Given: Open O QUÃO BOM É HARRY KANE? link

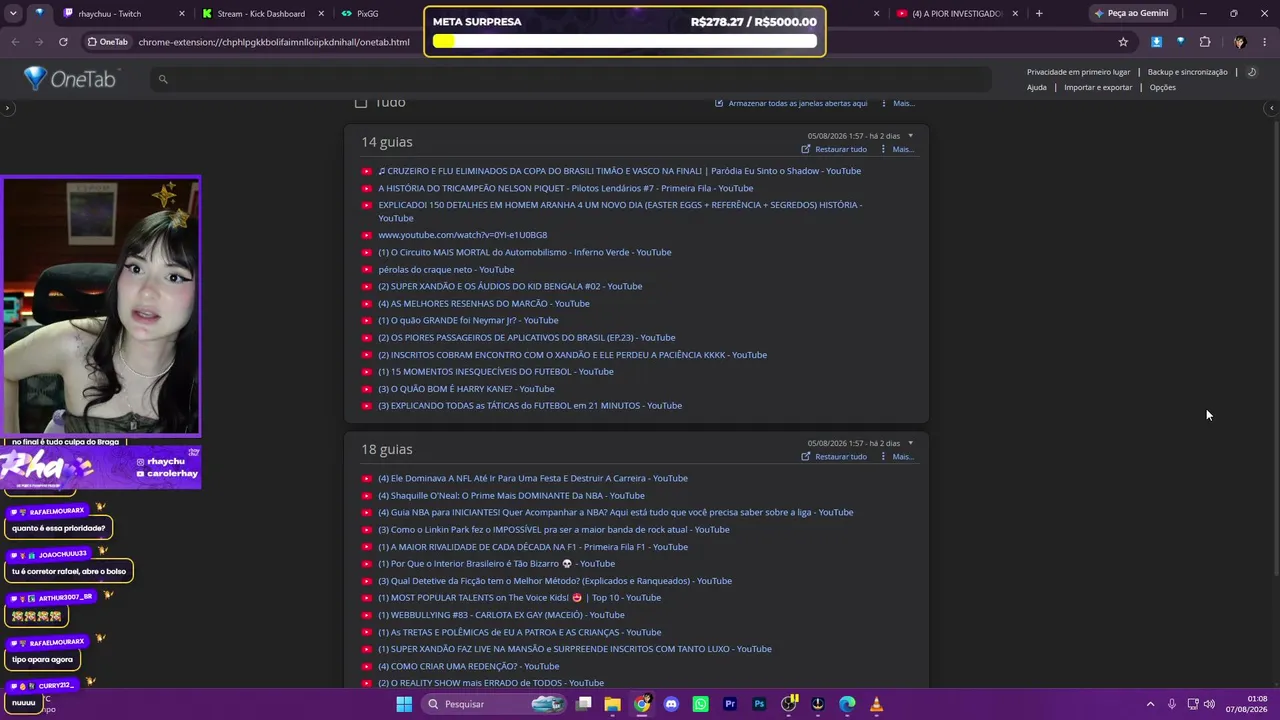Looking at the screenshot, I should tap(466, 389).
